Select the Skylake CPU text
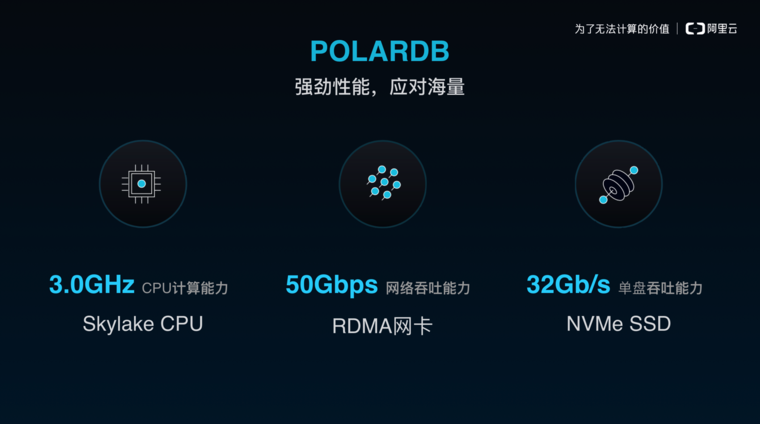The height and width of the screenshot is (424, 760). [x=143, y=324]
